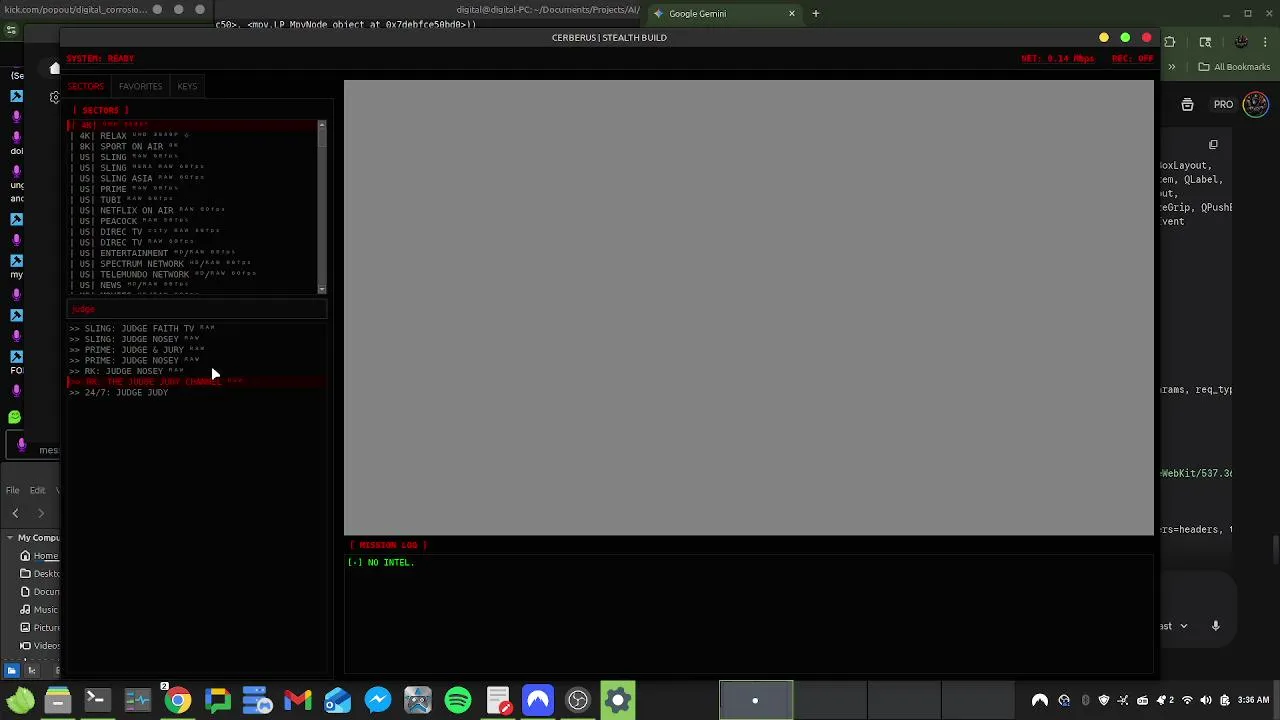1280x720 pixels.
Task: Launch Spotify from the taskbar
Action: tap(458, 700)
